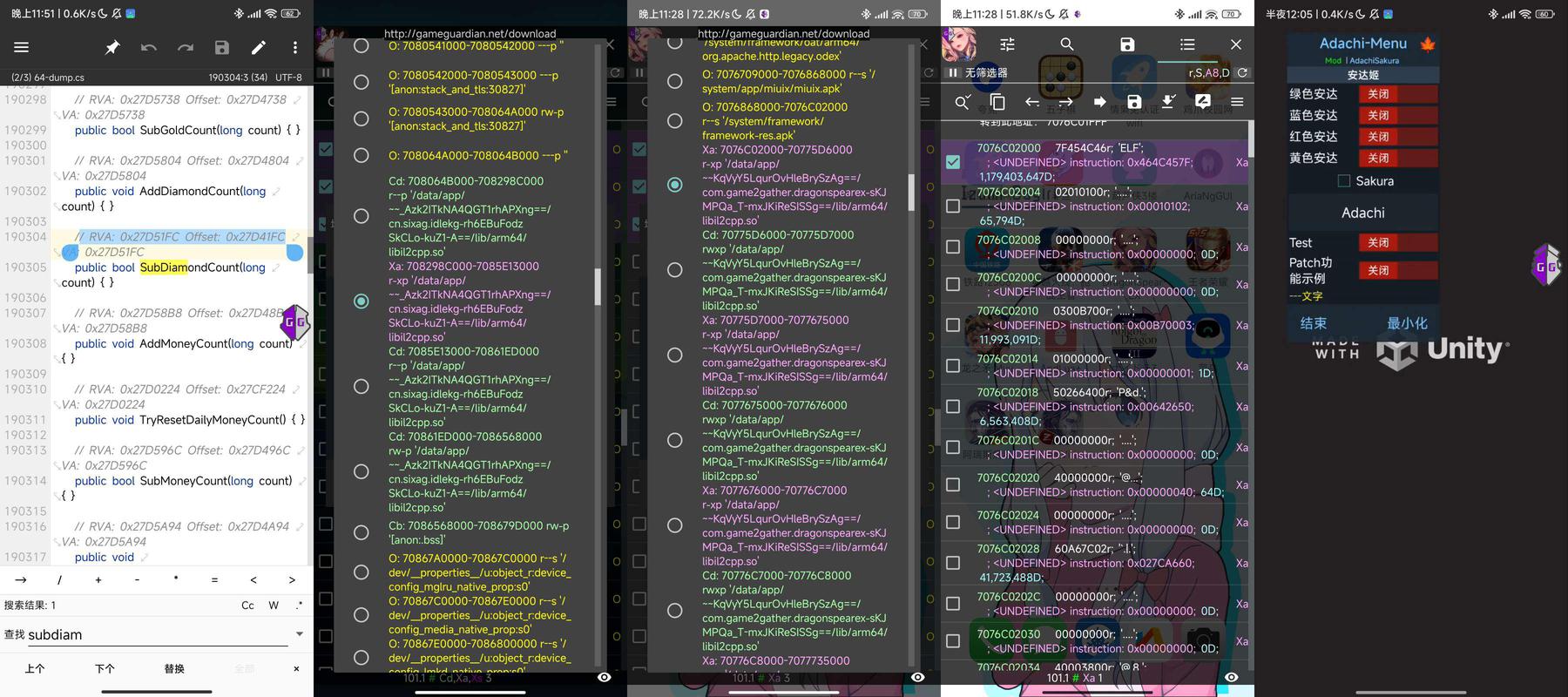Tap the game avatar icon in GameGuardian
This screenshot has width=1568, height=697.
(958, 44)
